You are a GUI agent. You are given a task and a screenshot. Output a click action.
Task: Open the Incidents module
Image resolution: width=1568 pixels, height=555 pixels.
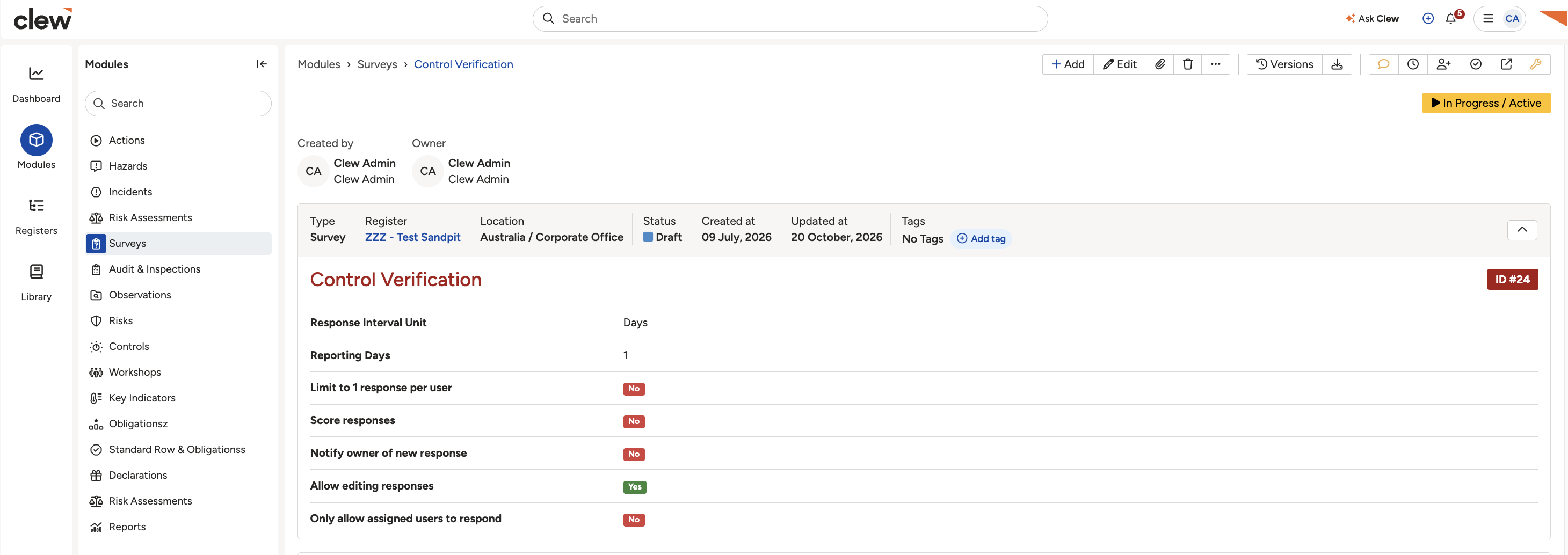pos(178,192)
